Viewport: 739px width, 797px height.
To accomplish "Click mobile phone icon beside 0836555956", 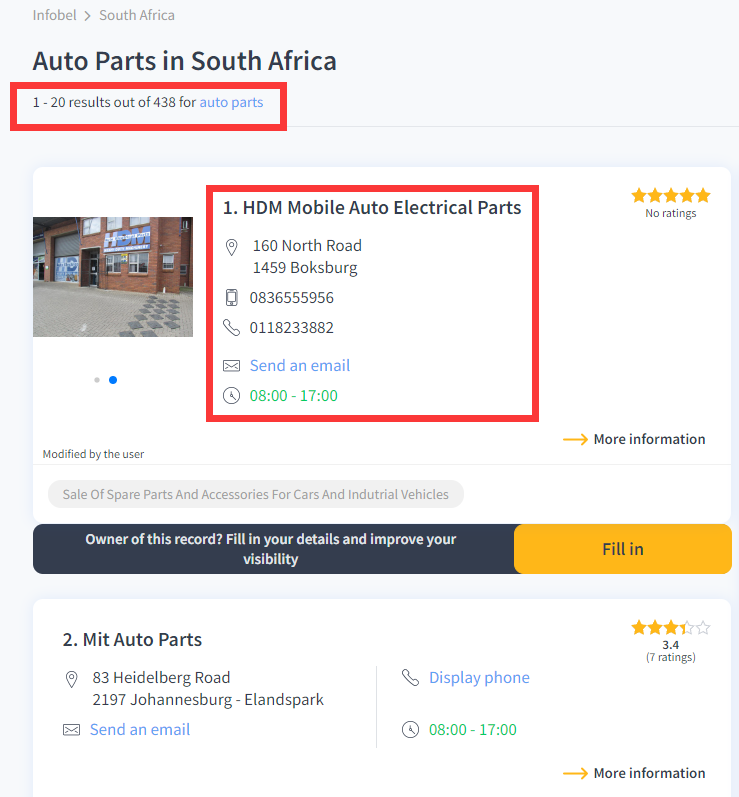I will tap(232, 298).
